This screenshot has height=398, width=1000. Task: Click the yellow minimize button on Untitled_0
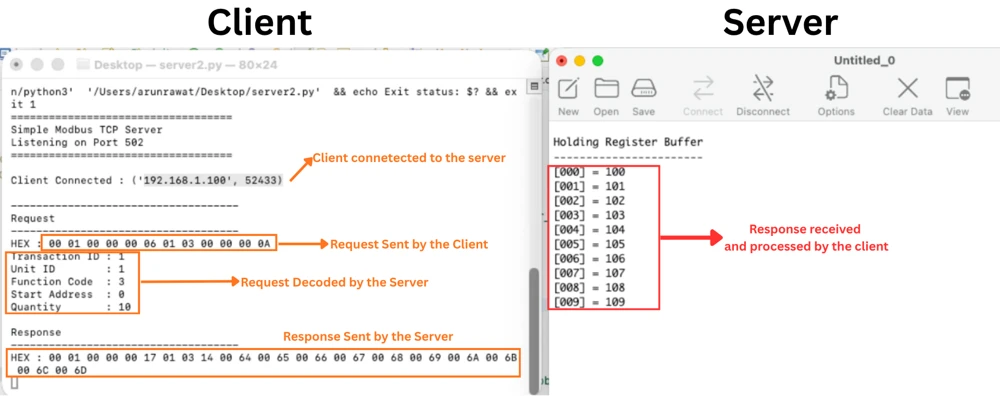580,61
